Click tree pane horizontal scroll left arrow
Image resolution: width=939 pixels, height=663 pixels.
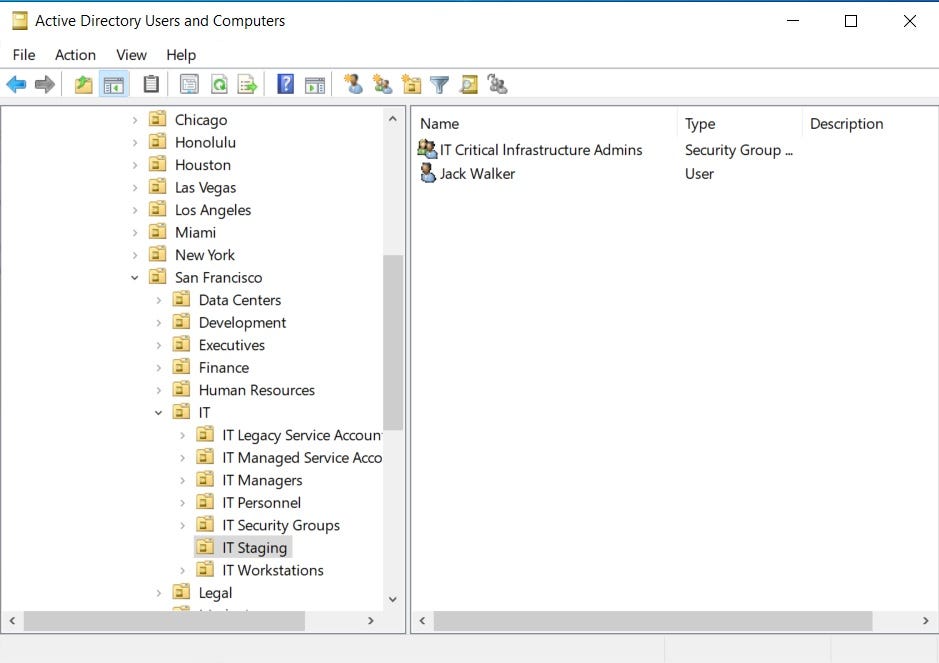click(12, 621)
